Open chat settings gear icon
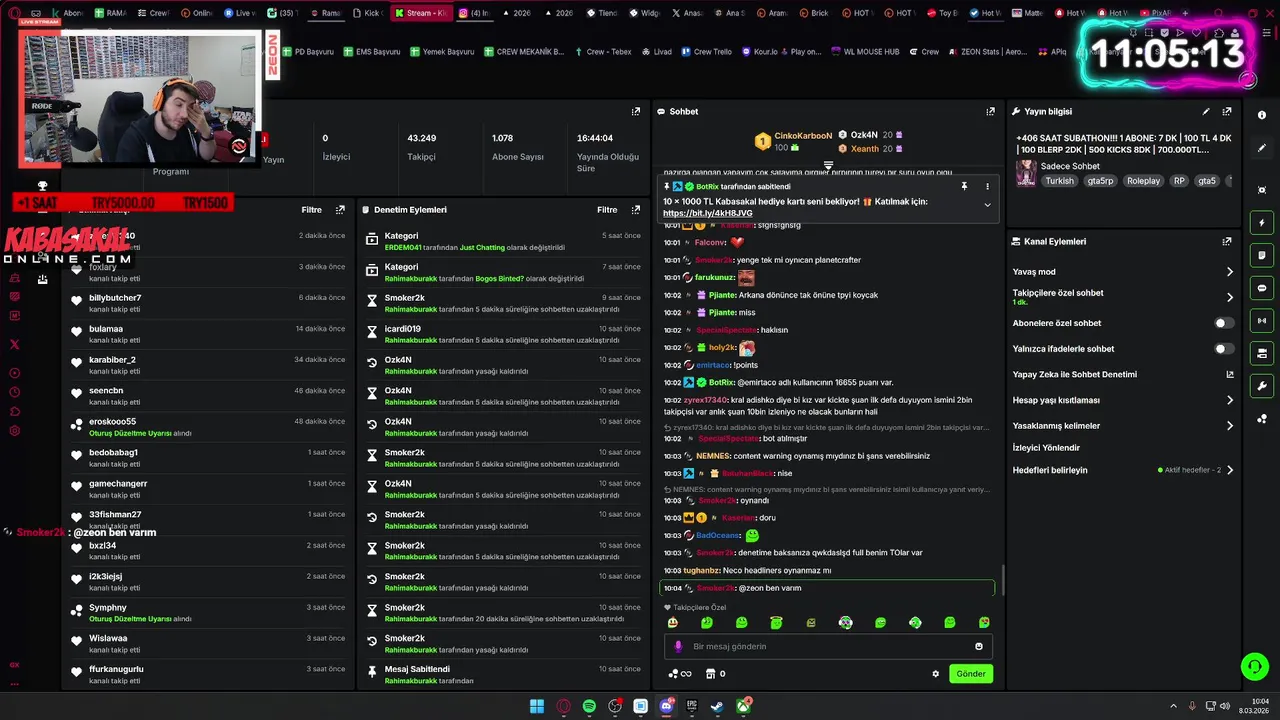Image resolution: width=1280 pixels, height=720 pixels. point(936,674)
